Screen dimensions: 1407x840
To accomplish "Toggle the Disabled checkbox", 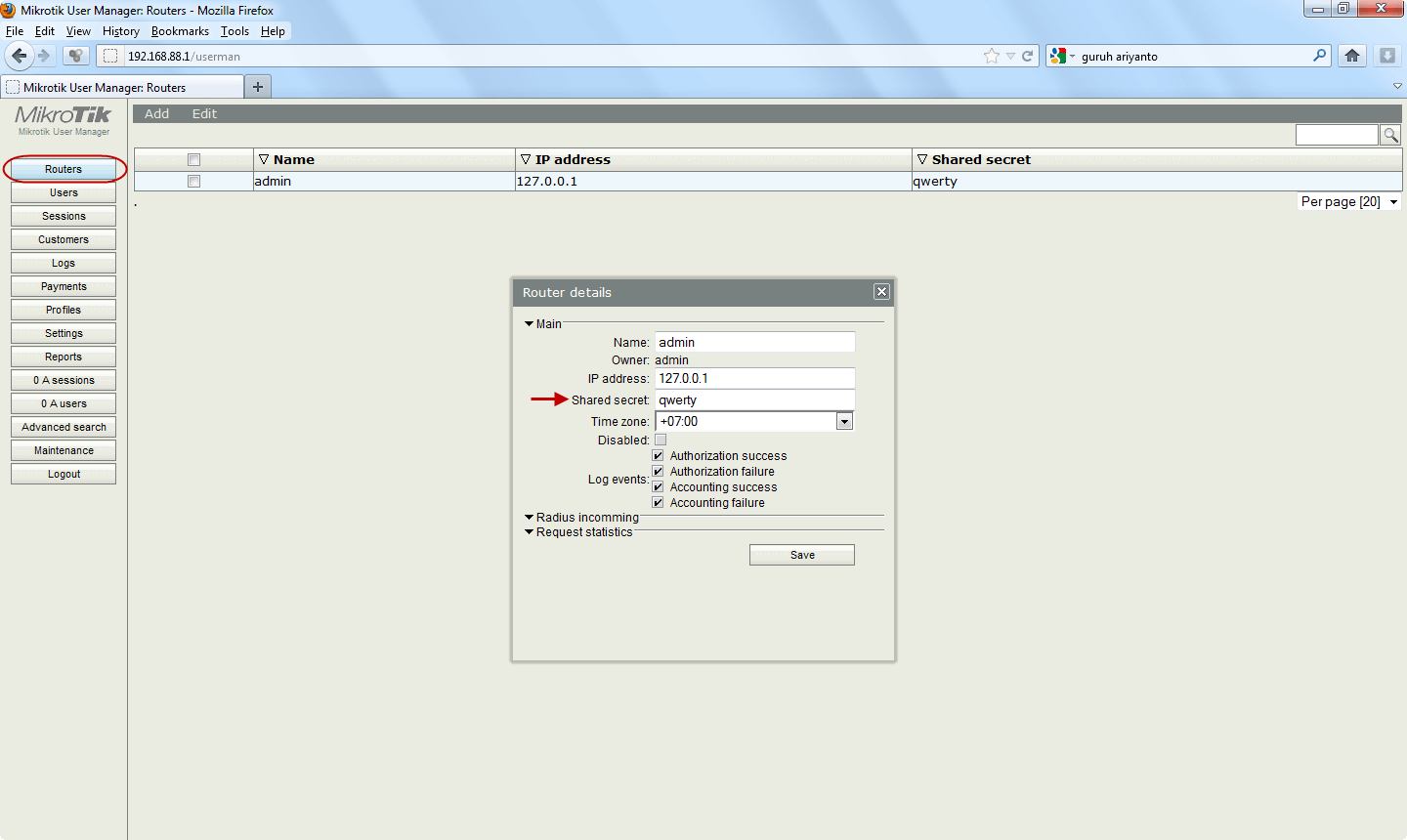I will (661, 440).
